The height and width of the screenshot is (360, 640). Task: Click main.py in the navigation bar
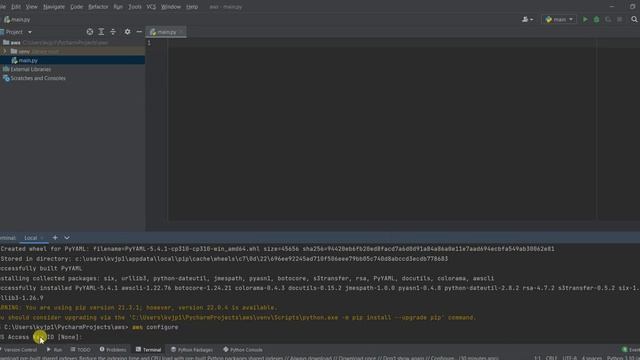[17, 20]
